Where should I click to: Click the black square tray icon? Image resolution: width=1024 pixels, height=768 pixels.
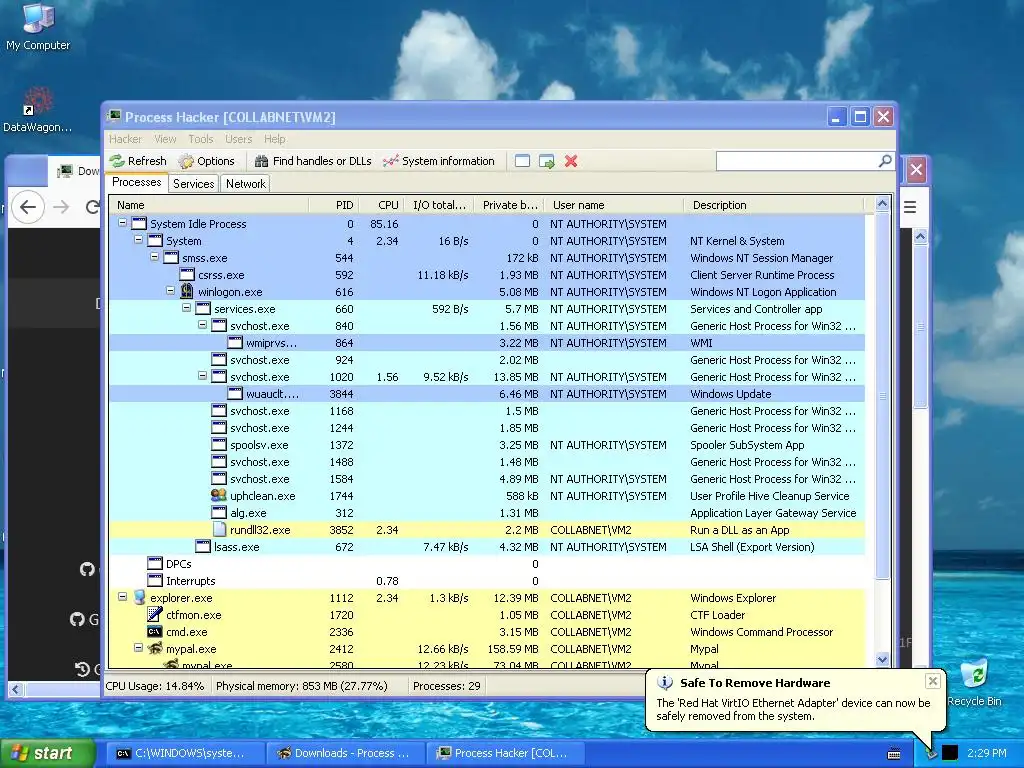950,753
